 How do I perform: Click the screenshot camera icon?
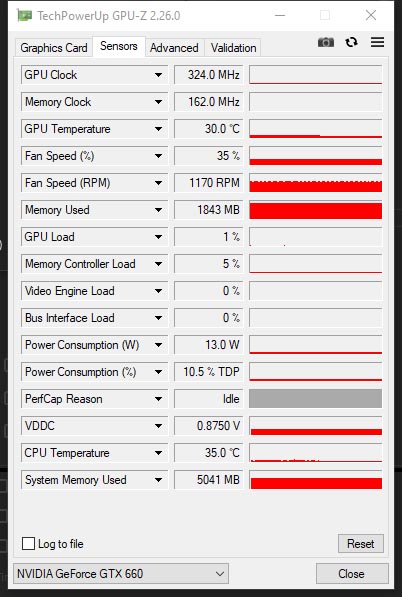point(326,42)
